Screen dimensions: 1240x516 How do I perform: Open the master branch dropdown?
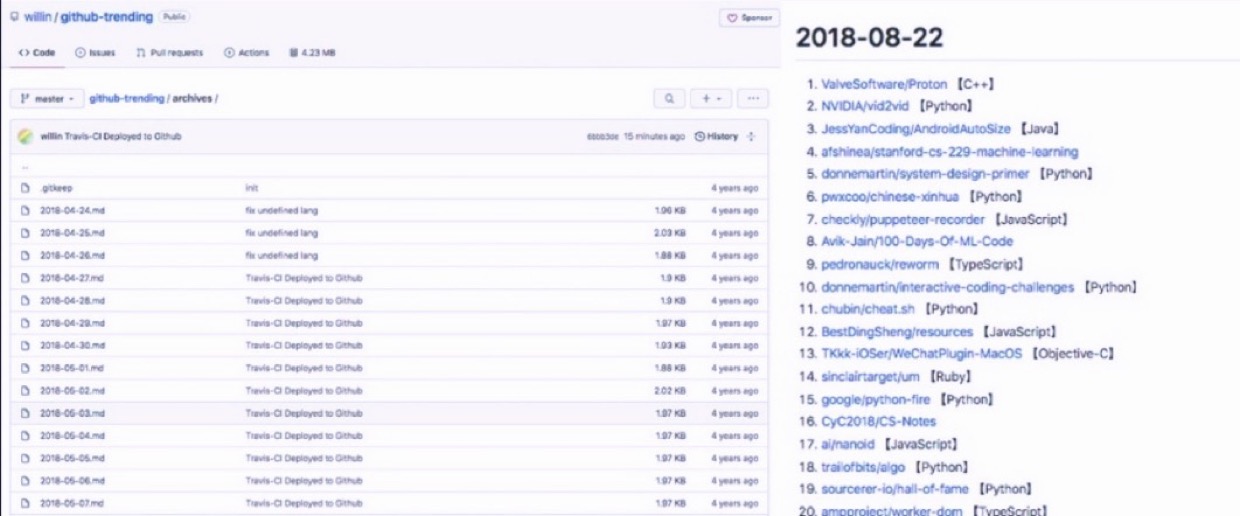[x=46, y=99]
